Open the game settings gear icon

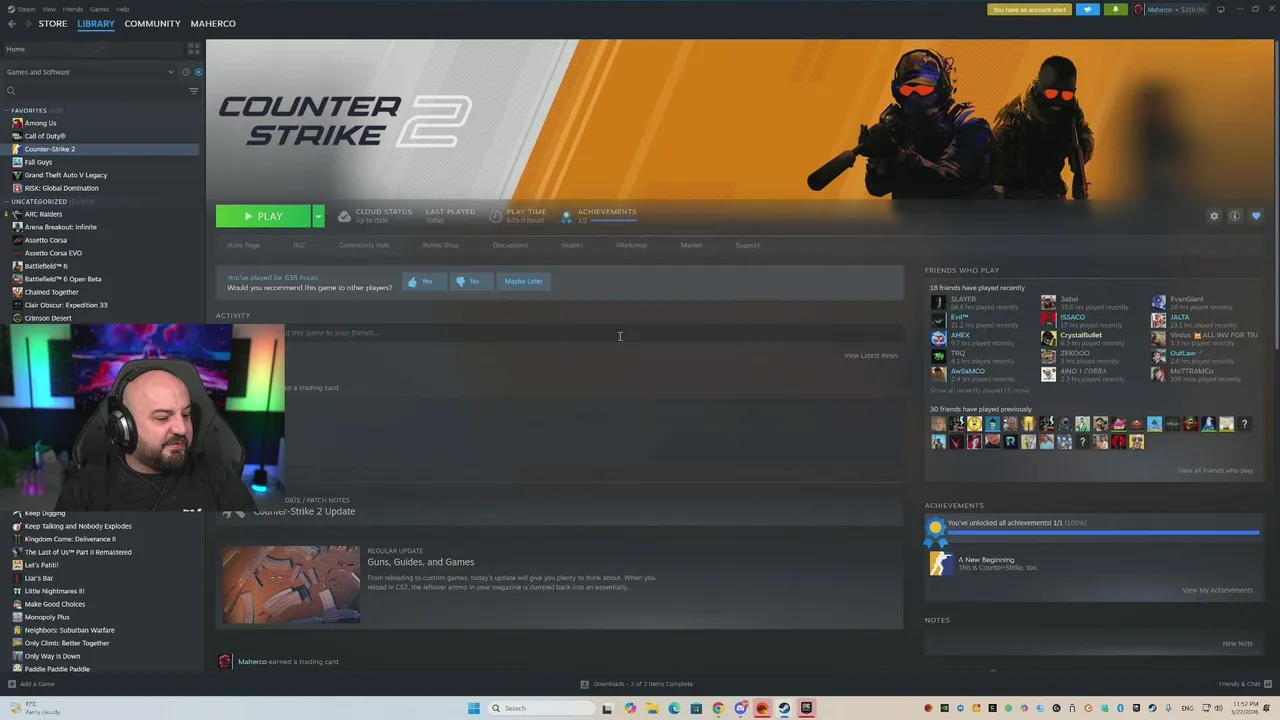pyautogui.click(x=1214, y=216)
